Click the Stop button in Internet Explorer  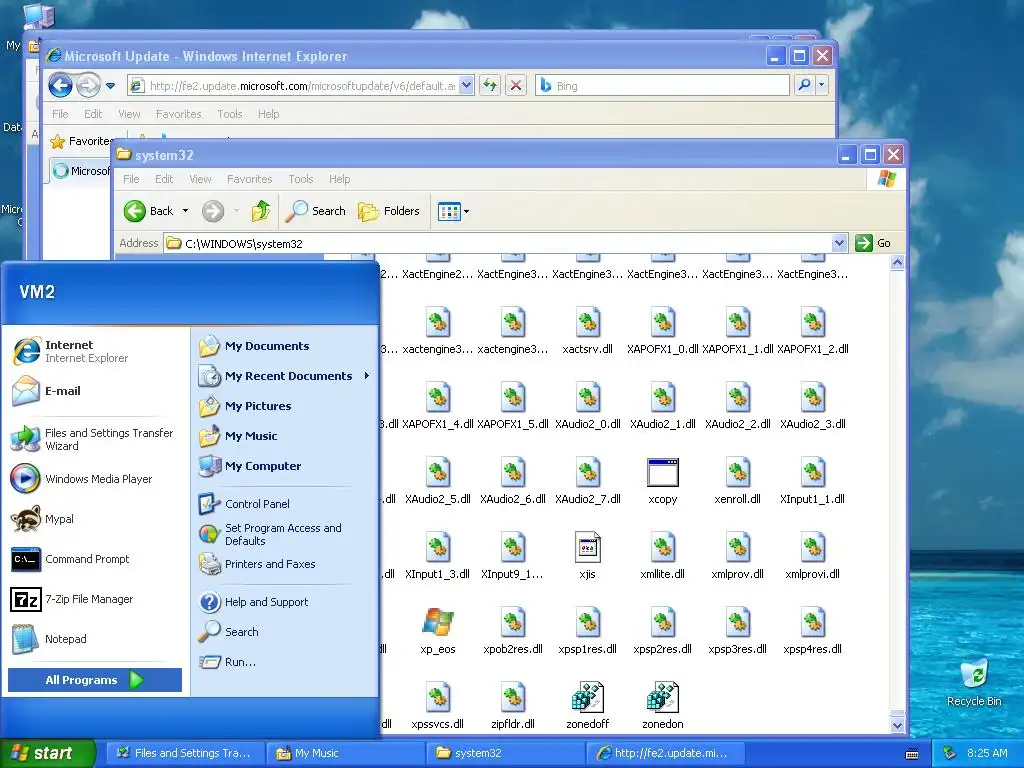pos(516,86)
